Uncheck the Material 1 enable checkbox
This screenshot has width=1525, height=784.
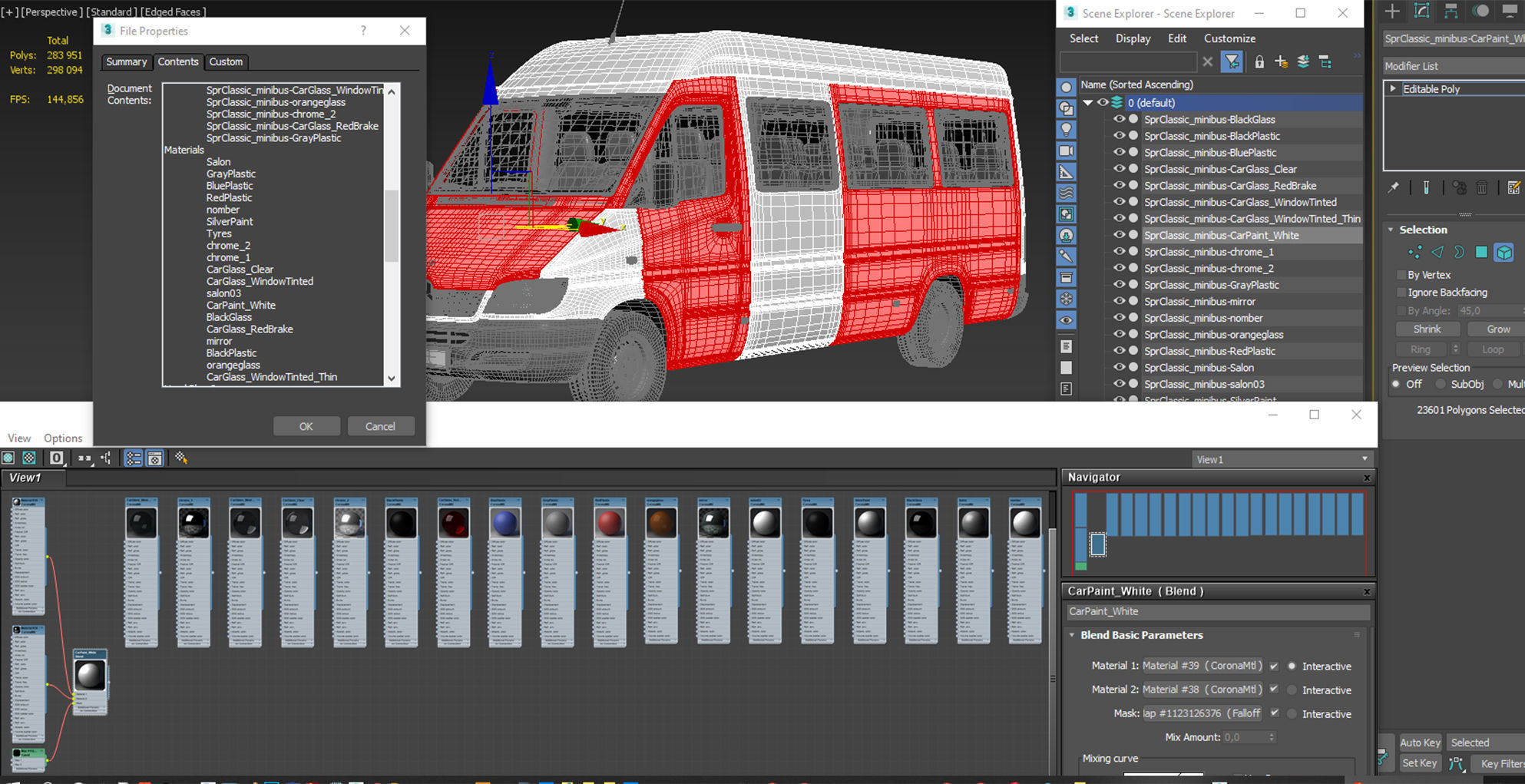pyautogui.click(x=1274, y=666)
